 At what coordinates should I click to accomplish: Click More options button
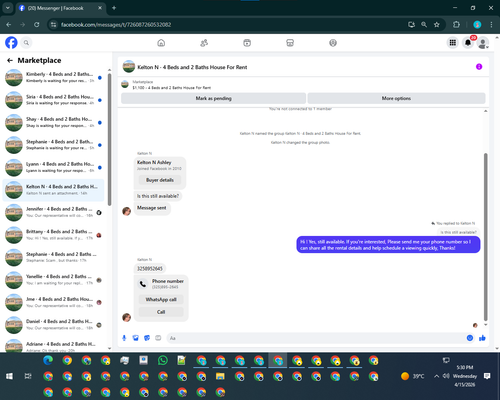click(x=396, y=98)
